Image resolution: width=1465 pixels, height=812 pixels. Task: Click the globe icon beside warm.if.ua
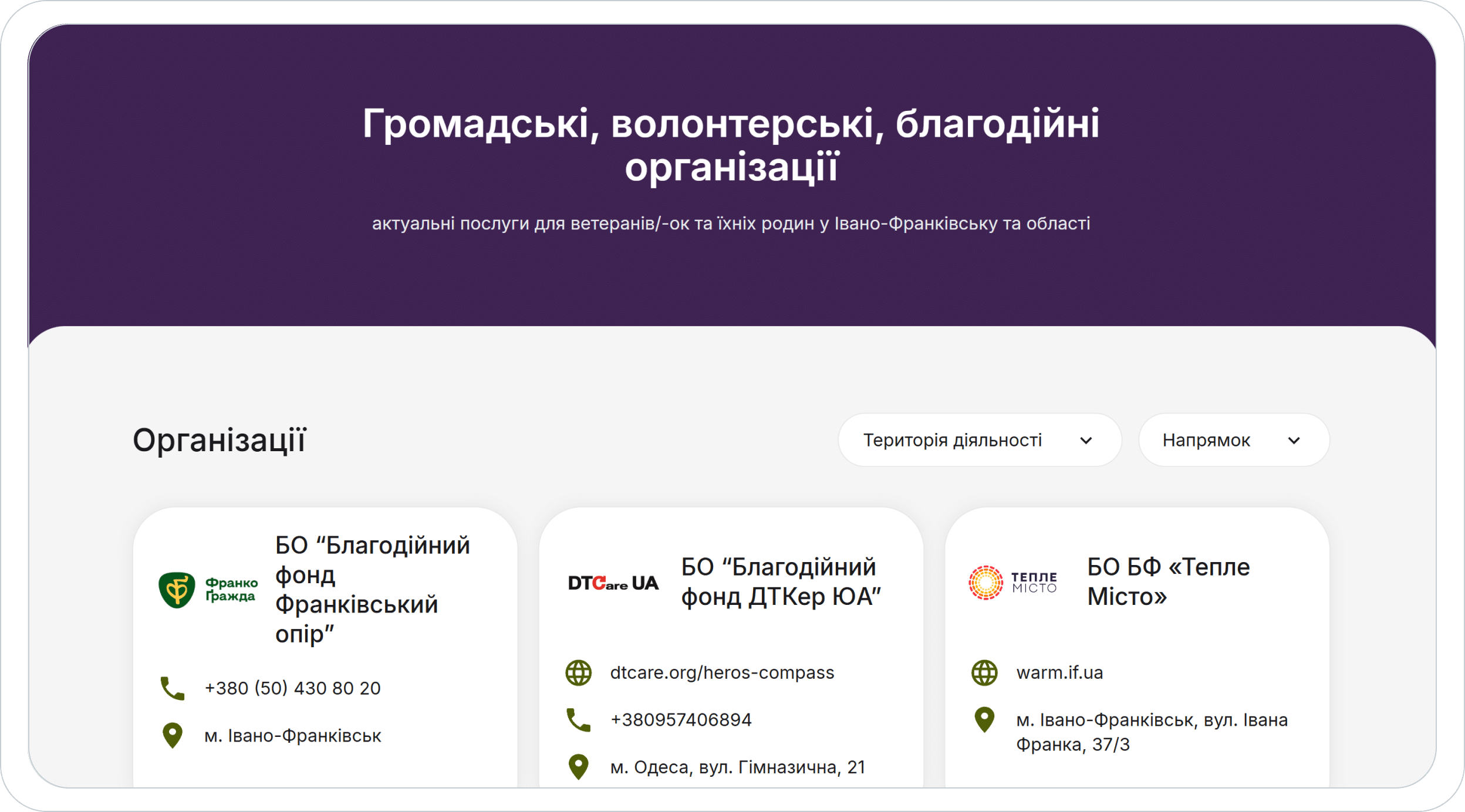coord(985,673)
